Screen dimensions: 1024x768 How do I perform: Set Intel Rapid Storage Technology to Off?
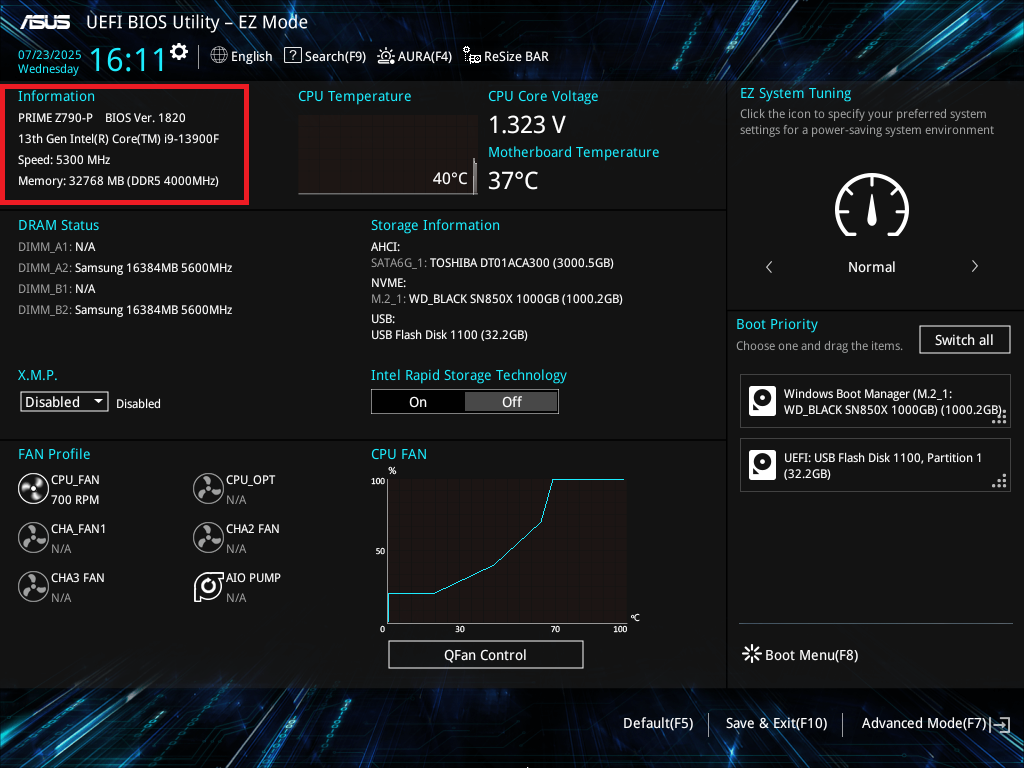(x=511, y=402)
